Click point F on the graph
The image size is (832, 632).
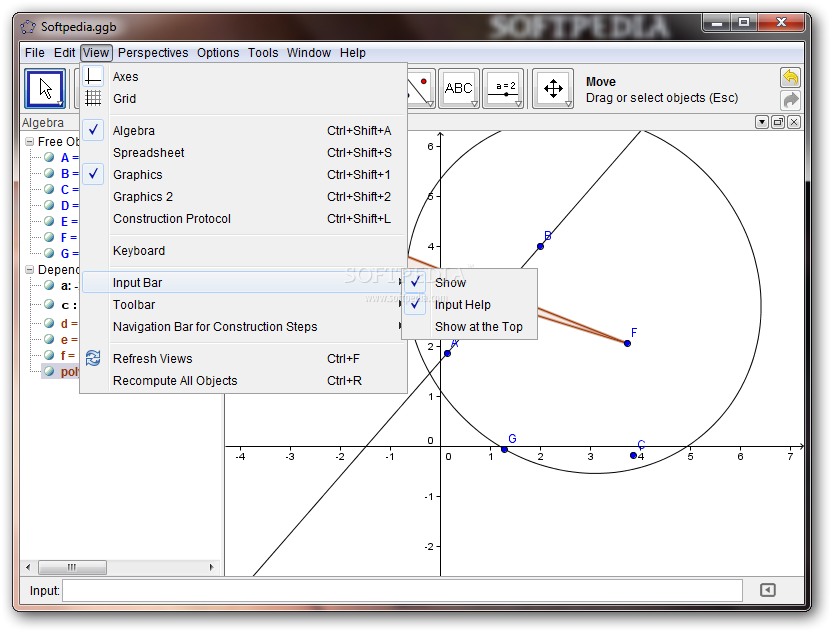click(x=627, y=343)
